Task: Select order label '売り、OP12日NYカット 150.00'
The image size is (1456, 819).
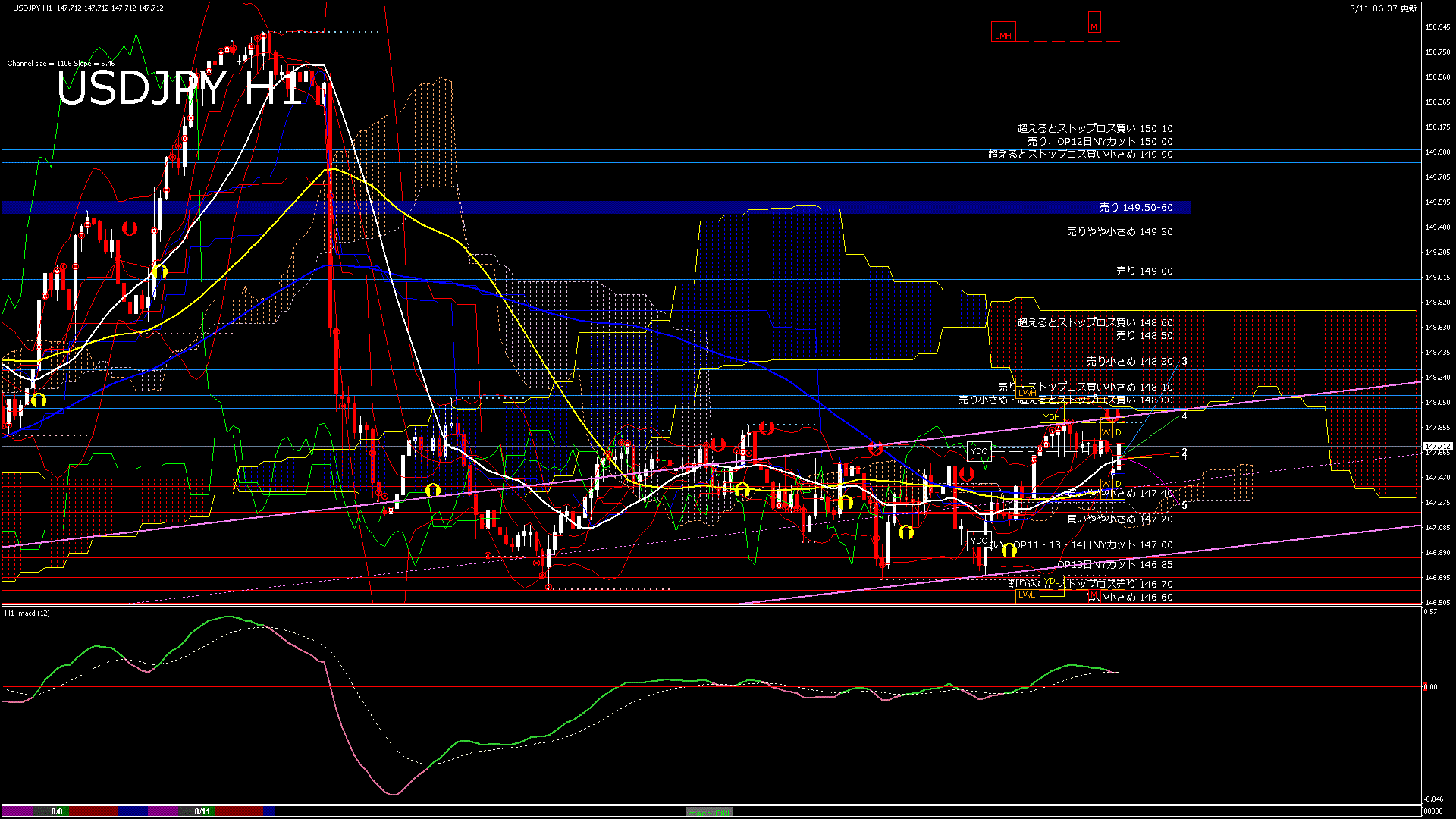Action: [x=1100, y=142]
